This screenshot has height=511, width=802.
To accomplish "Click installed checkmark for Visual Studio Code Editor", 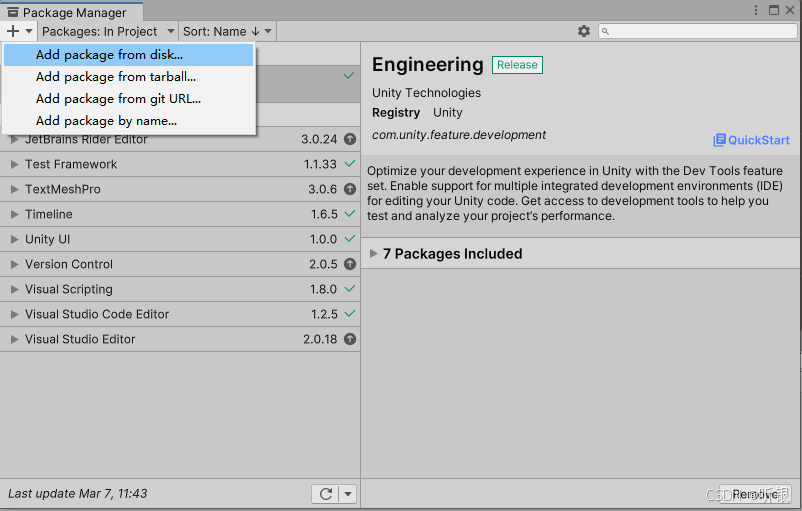I will coord(349,314).
